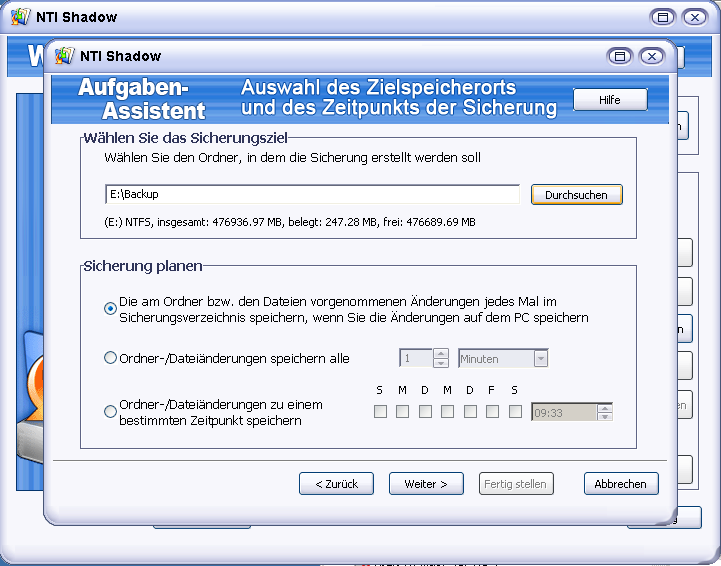Screen dimensions: 721x566
Task: Go back with the '< Zurück' button
Action: (337, 484)
